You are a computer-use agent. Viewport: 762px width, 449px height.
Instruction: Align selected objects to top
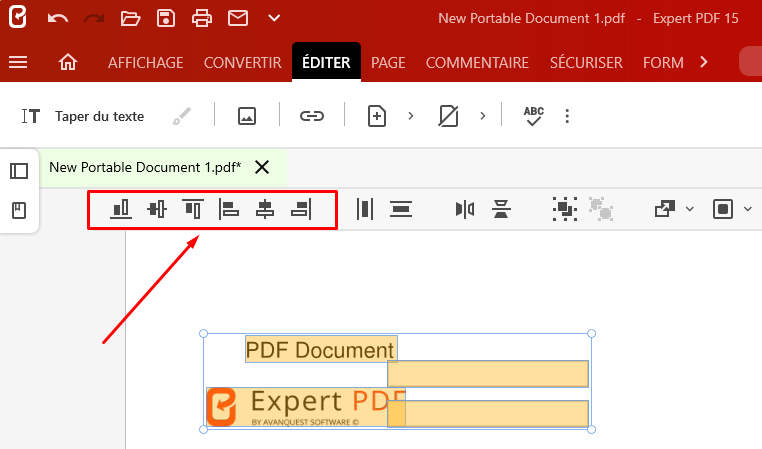tap(193, 209)
